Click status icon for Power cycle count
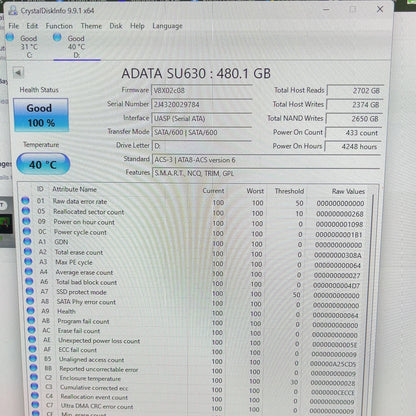Image resolution: width=416 pixels, height=416 pixels. click(27, 231)
